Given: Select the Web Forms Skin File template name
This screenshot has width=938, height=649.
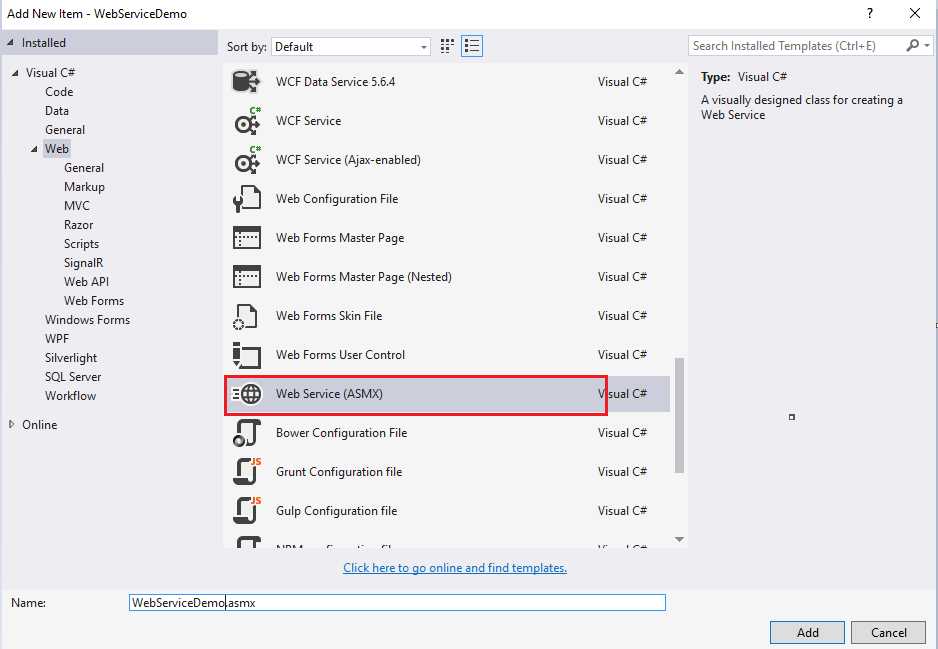Looking at the screenshot, I should [x=328, y=316].
